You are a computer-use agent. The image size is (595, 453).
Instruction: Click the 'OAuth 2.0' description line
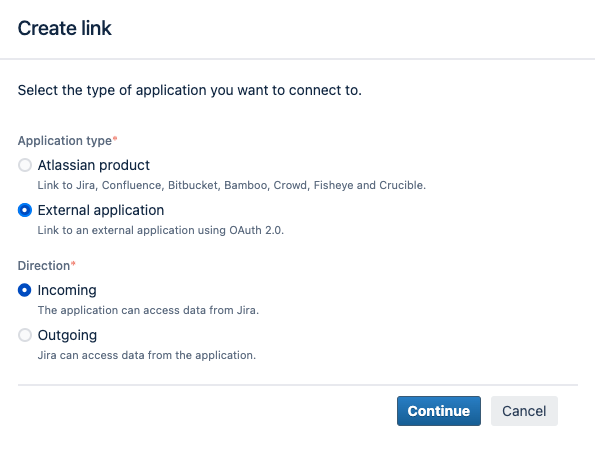161,230
